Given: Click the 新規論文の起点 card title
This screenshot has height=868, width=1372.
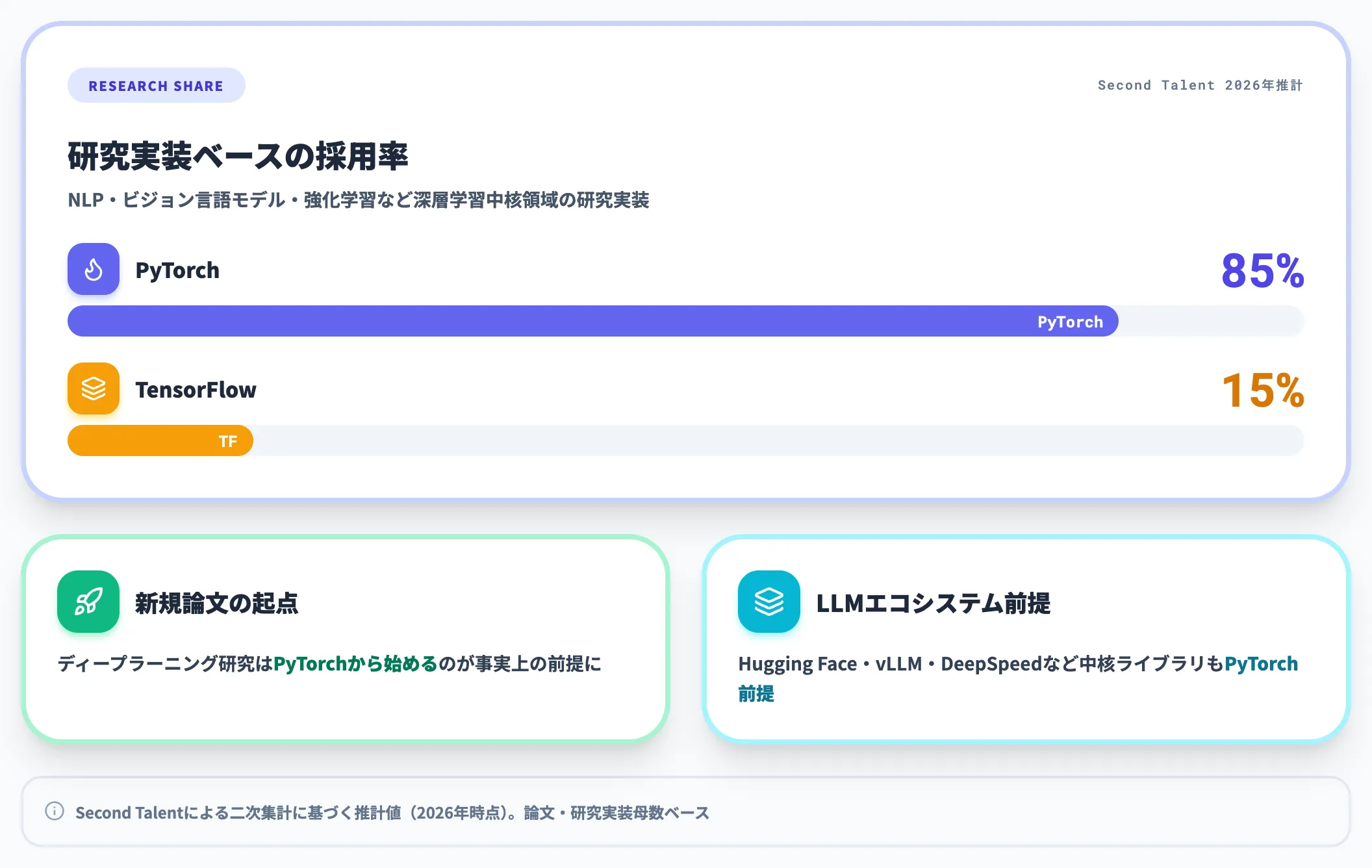Looking at the screenshot, I should point(216,603).
